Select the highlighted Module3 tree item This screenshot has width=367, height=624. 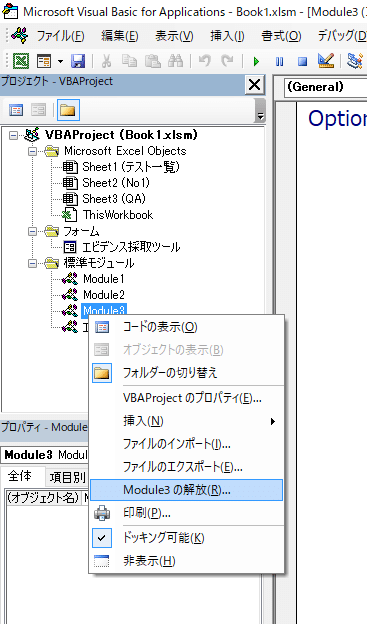[104, 310]
